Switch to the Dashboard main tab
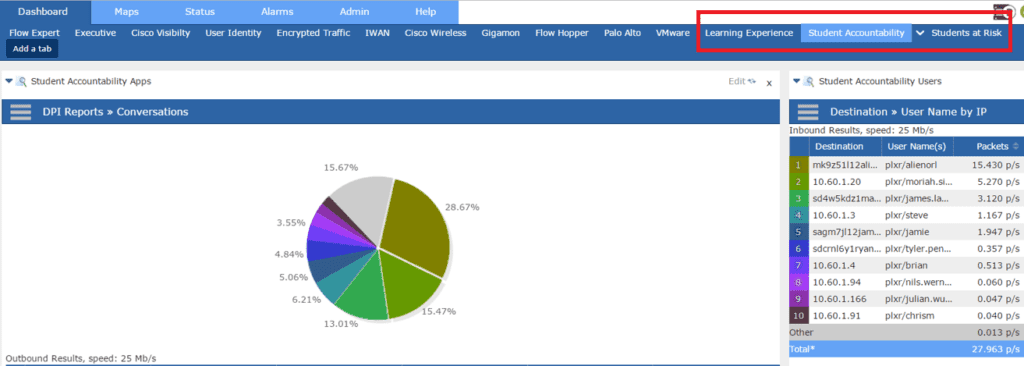 (42, 12)
